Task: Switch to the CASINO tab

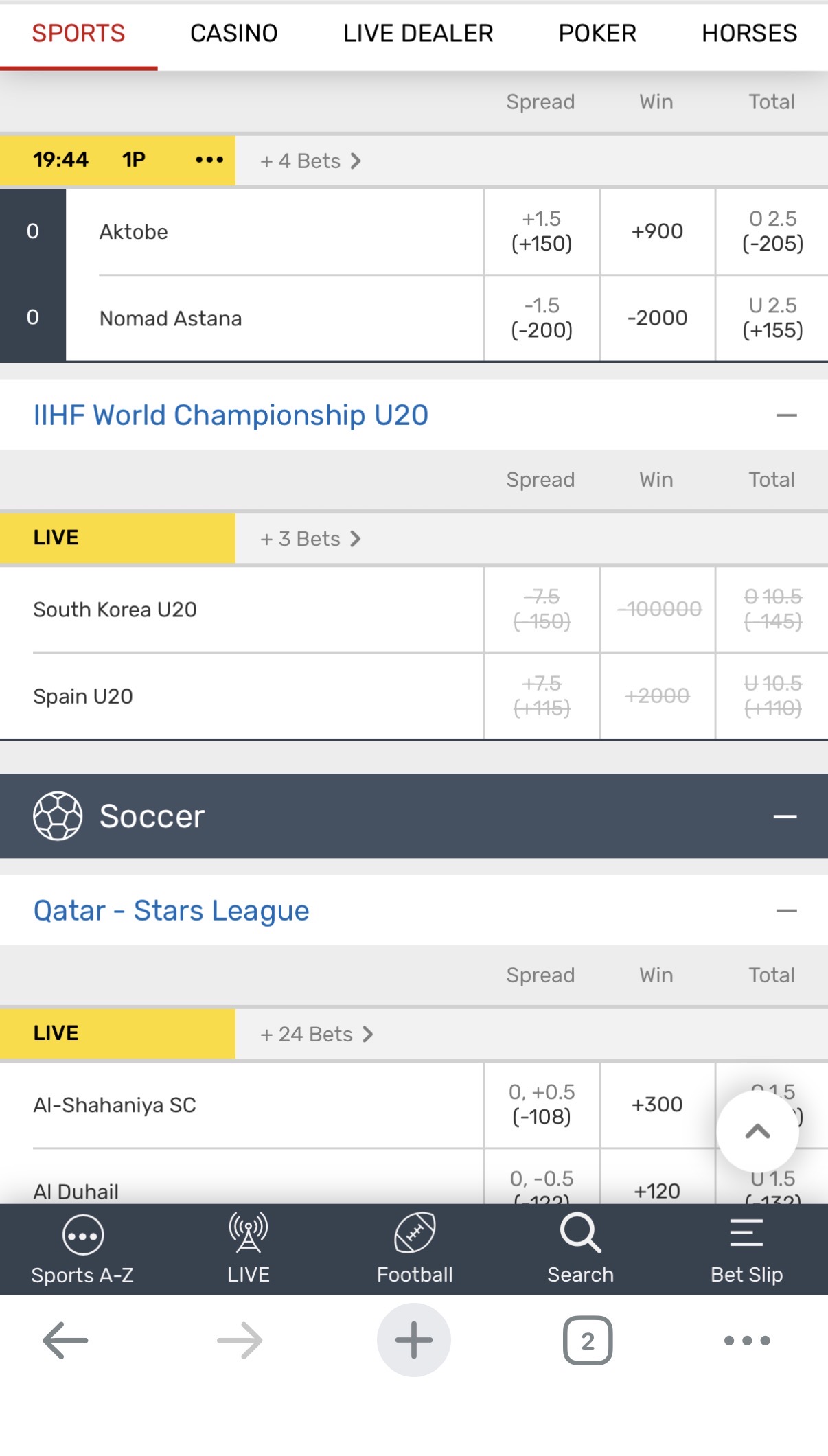Action: pyautogui.click(x=233, y=33)
